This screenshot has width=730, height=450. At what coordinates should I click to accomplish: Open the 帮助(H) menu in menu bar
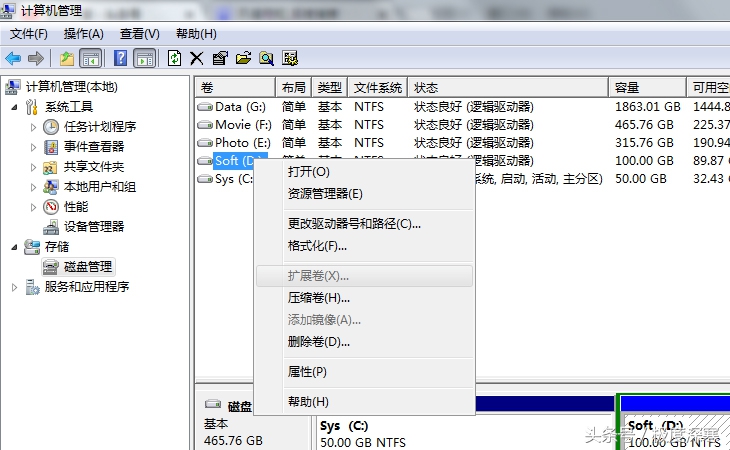pos(196,34)
